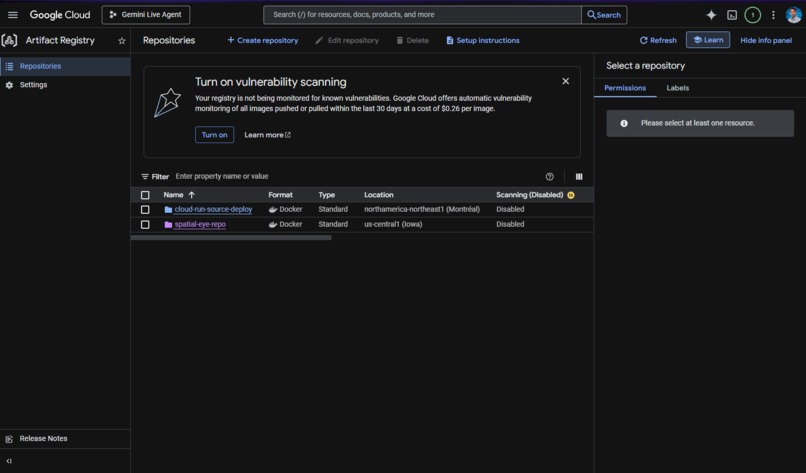Sort by the Location column header
Image resolution: width=806 pixels, height=473 pixels.
[379, 195]
